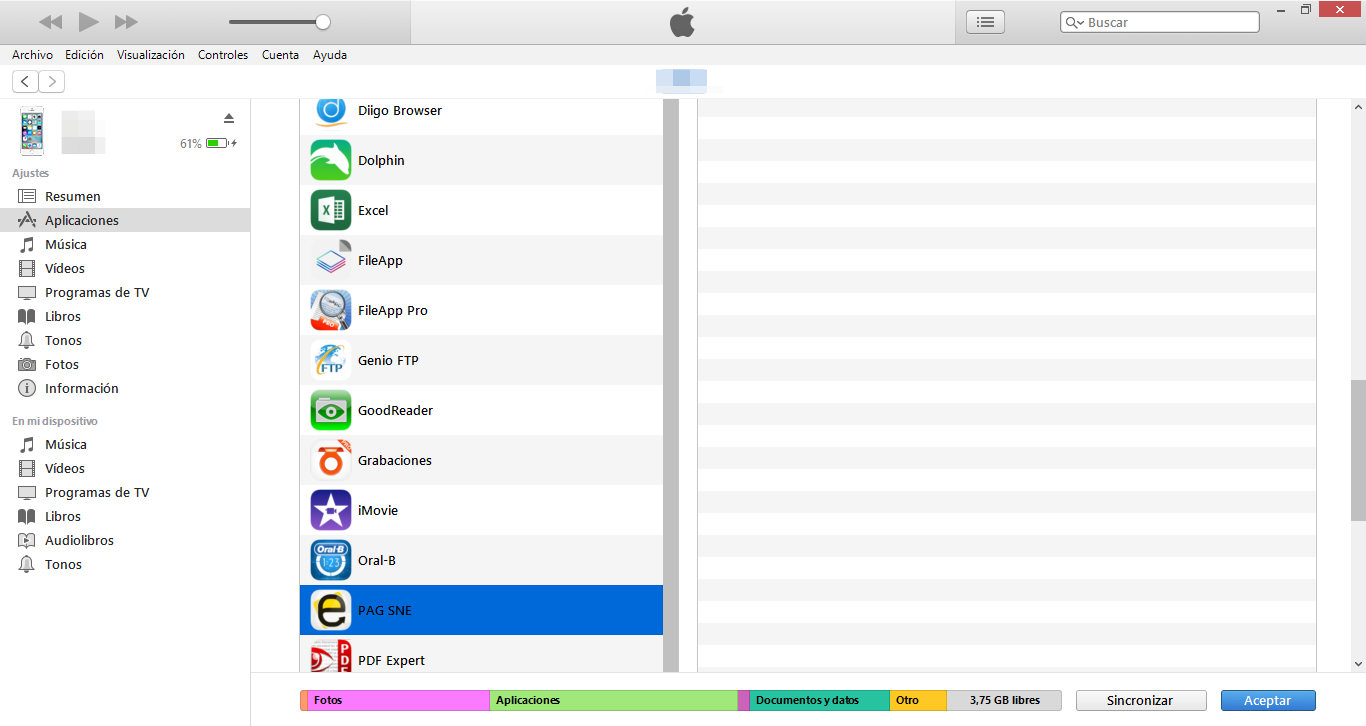Click the Otro storage segment
1366x726 pixels.
point(918,700)
